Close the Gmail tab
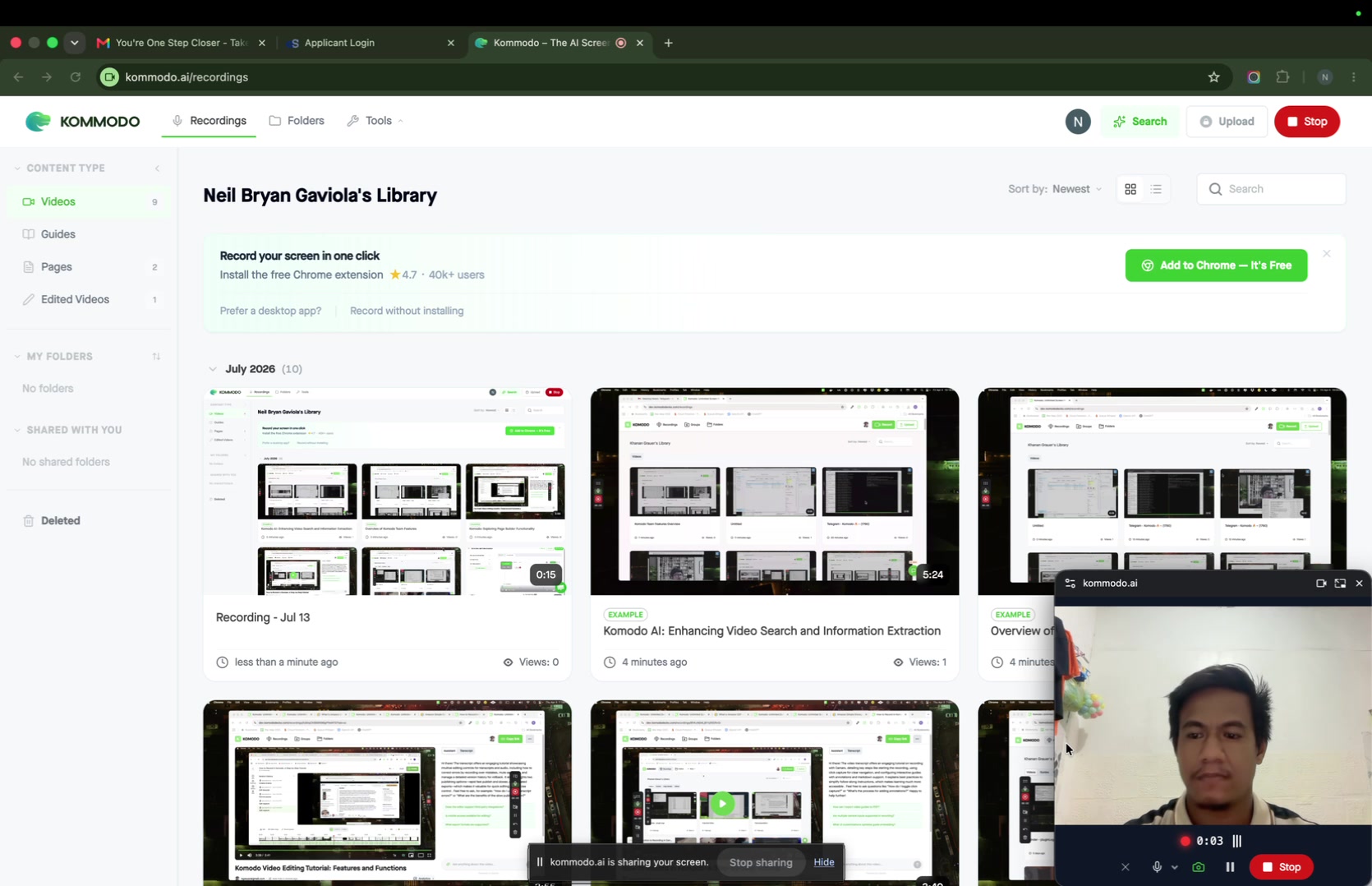 click(x=262, y=43)
